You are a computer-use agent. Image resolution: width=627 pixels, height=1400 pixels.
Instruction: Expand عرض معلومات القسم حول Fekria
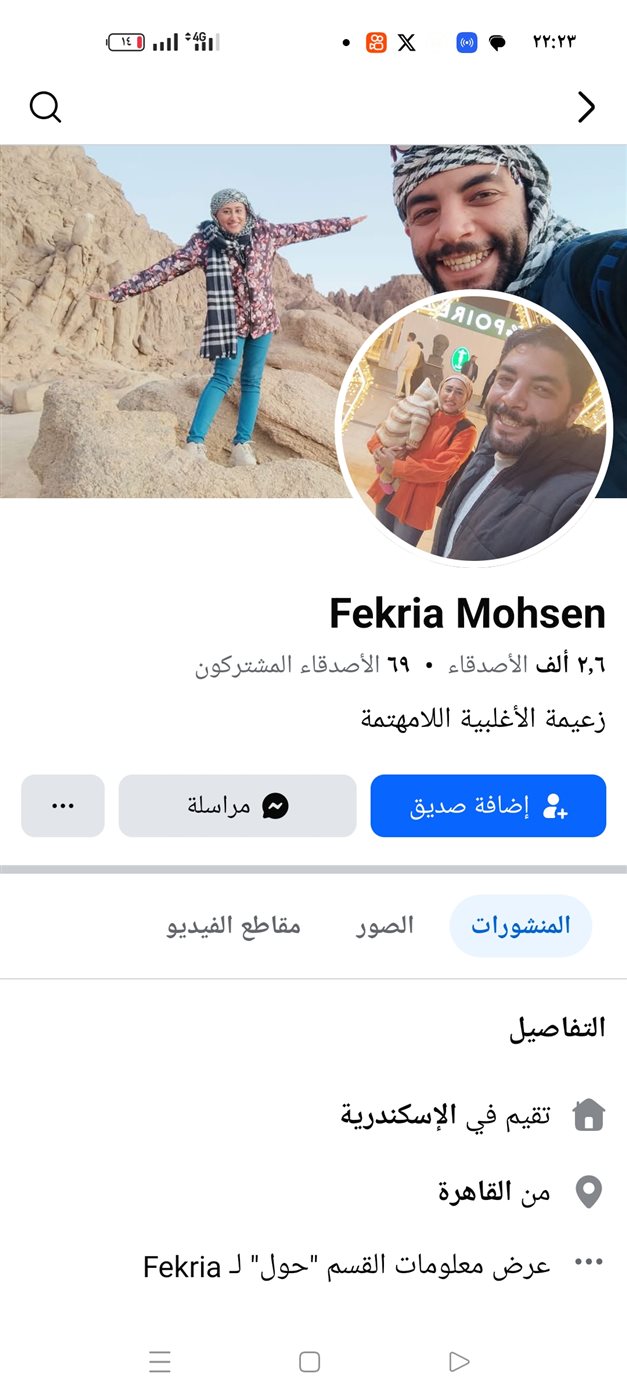[x=347, y=1266]
